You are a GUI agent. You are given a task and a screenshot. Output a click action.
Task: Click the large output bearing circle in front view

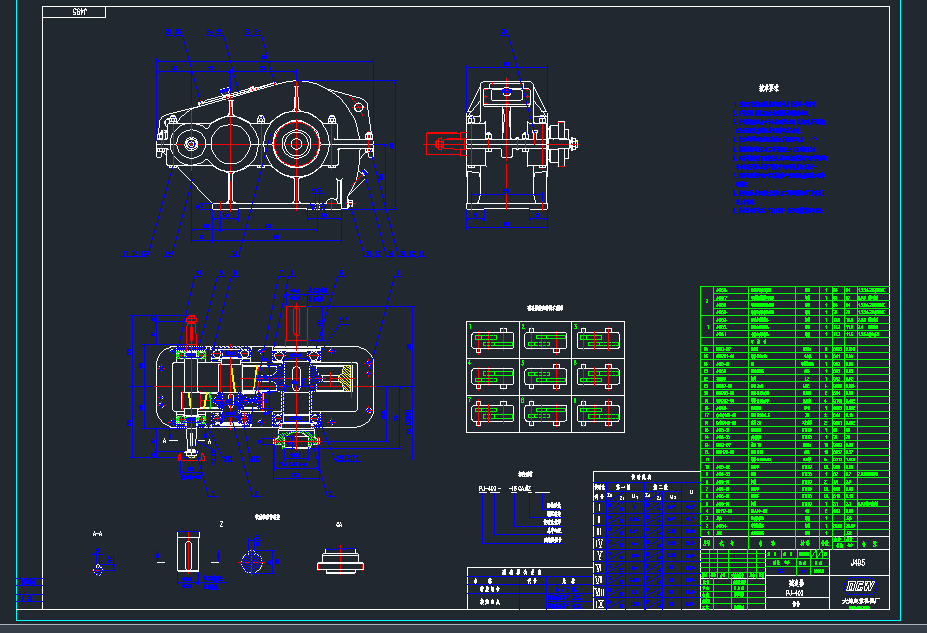click(x=296, y=144)
